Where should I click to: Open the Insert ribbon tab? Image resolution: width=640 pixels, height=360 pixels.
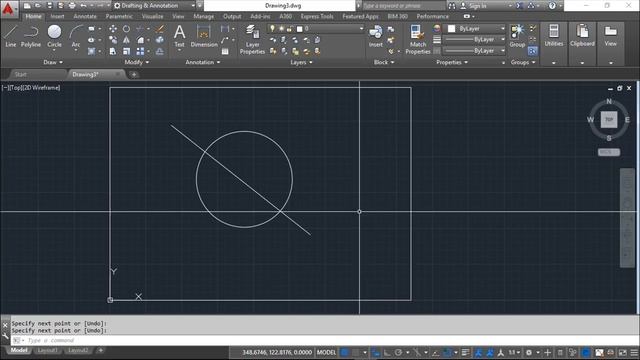58,16
